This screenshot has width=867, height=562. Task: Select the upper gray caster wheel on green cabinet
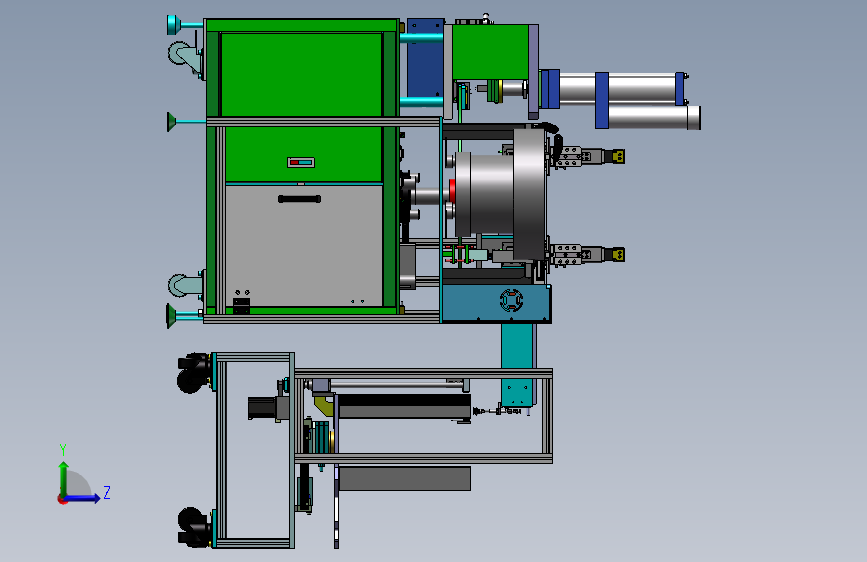(x=184, y=55)
